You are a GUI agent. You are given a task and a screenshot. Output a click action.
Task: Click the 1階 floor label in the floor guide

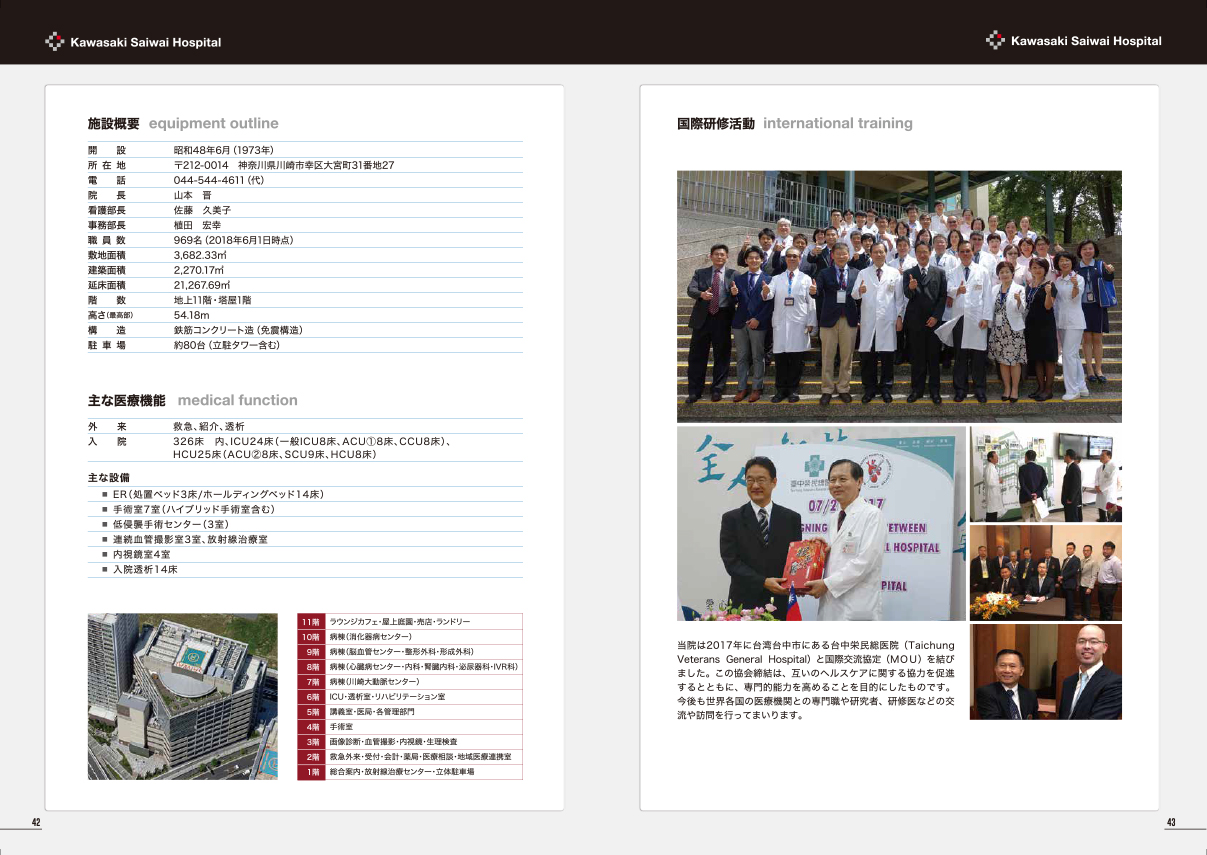311,772
